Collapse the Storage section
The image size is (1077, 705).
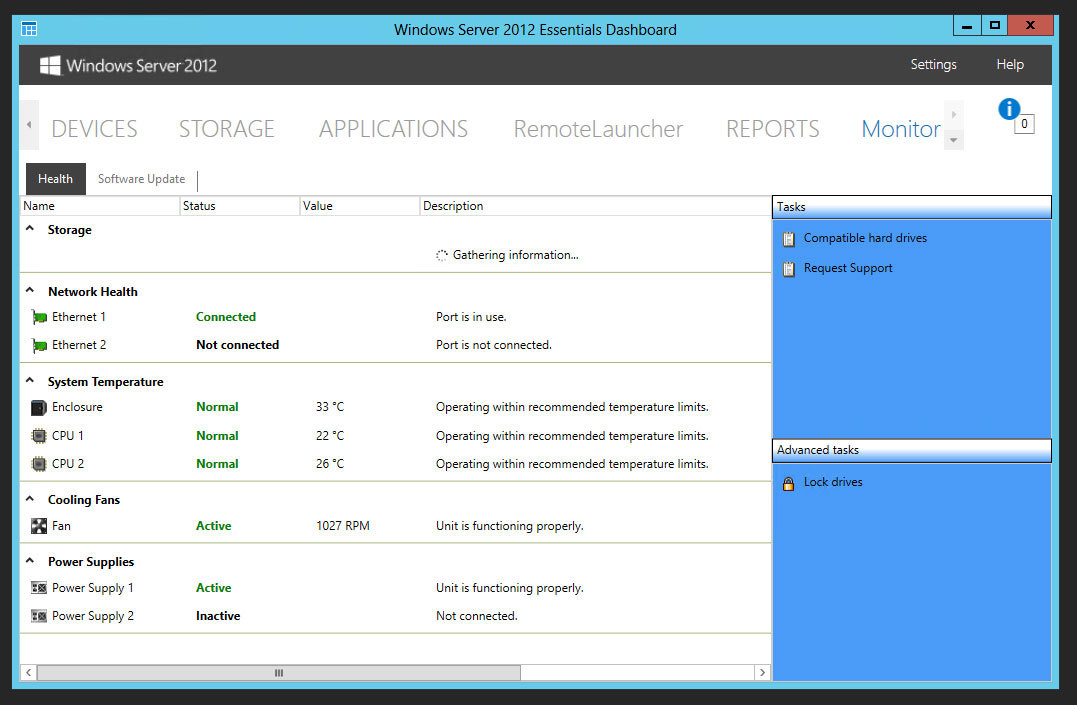point(30,229)
